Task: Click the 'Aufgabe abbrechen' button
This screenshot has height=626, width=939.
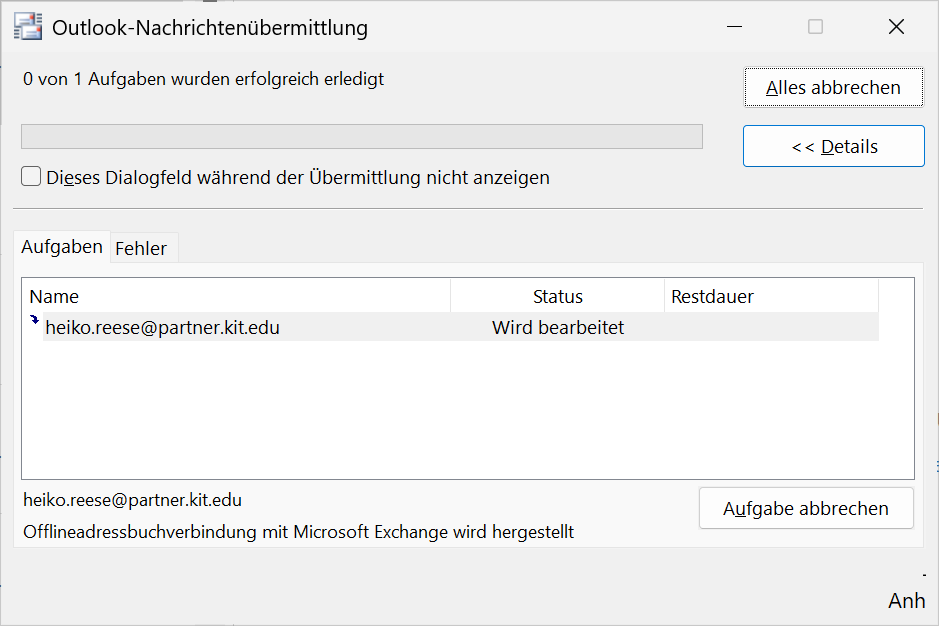Action: pos(806,508)
